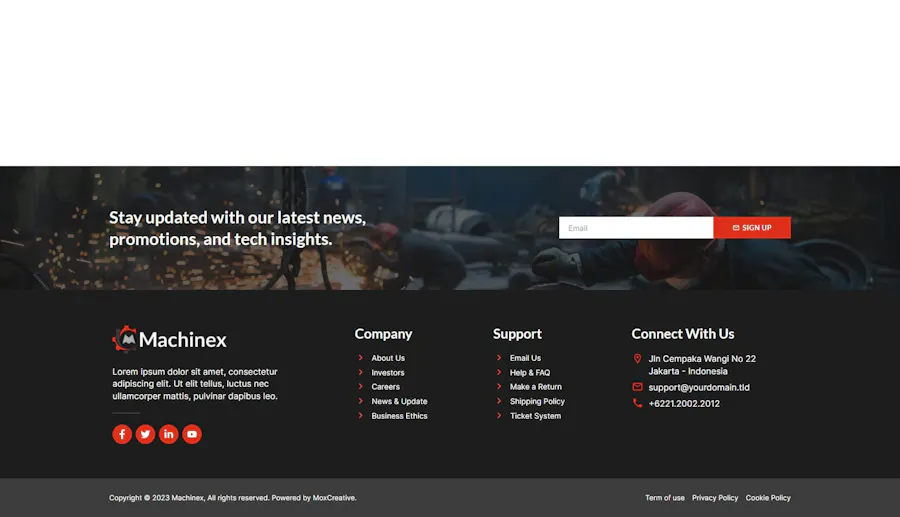
Task: Click the chevron next to Ticket System
Action: pos(499,415)
